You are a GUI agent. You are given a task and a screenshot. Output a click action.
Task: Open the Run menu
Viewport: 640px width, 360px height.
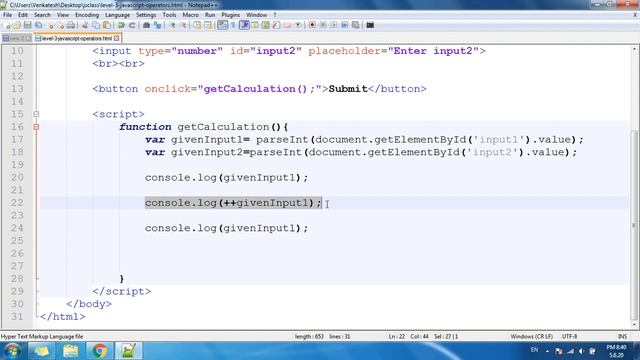coord(210,15)
